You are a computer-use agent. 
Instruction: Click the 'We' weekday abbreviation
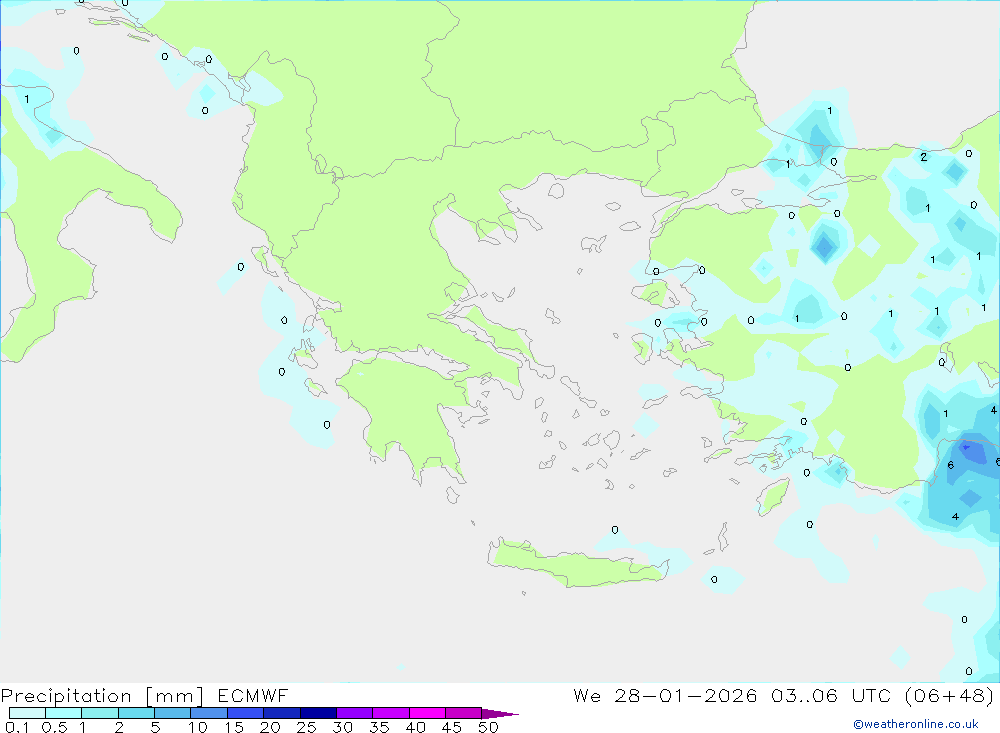(587, 695)
